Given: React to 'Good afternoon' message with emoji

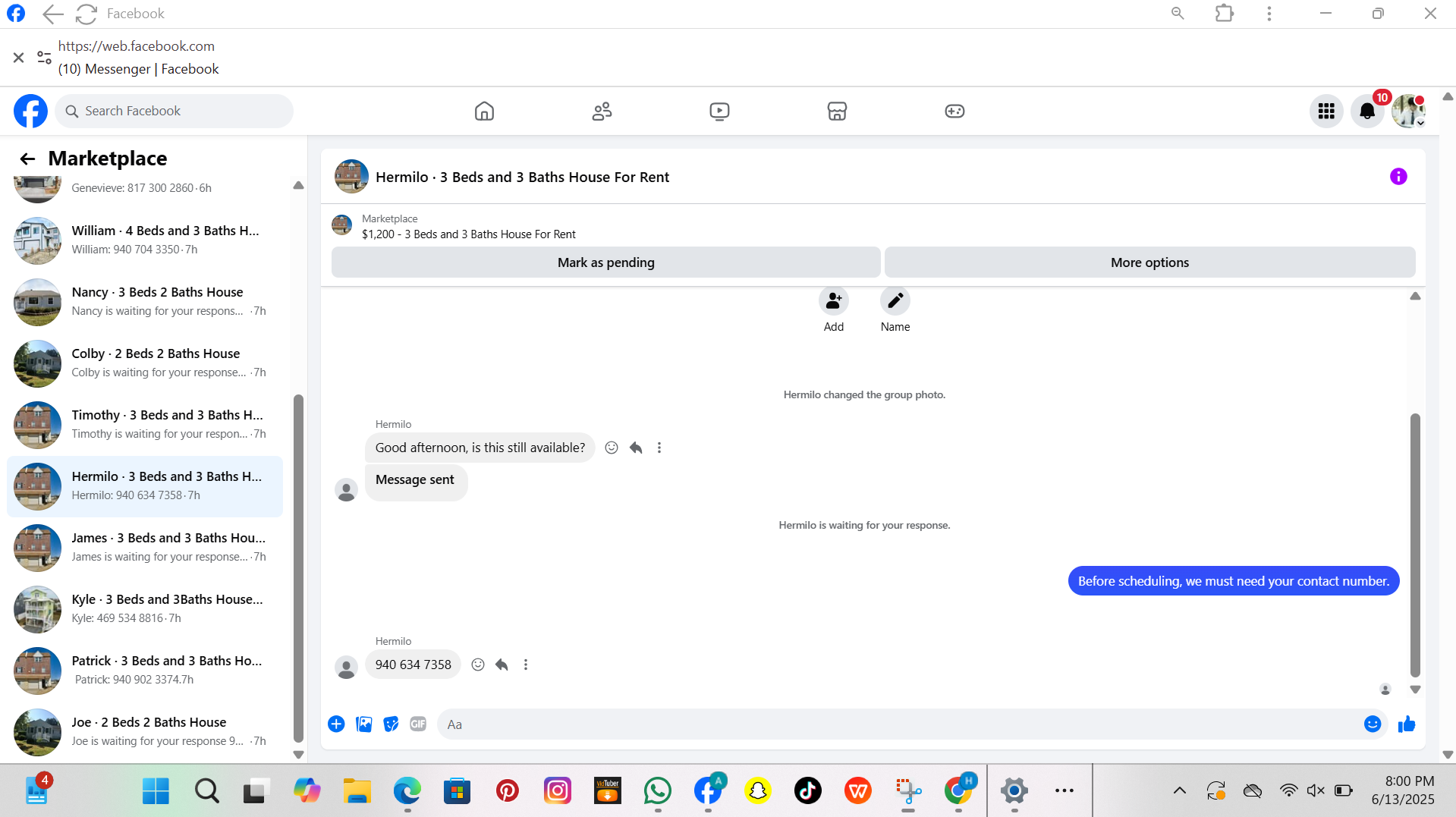Looking at the screenshot, I should click(x=612, y=448).
